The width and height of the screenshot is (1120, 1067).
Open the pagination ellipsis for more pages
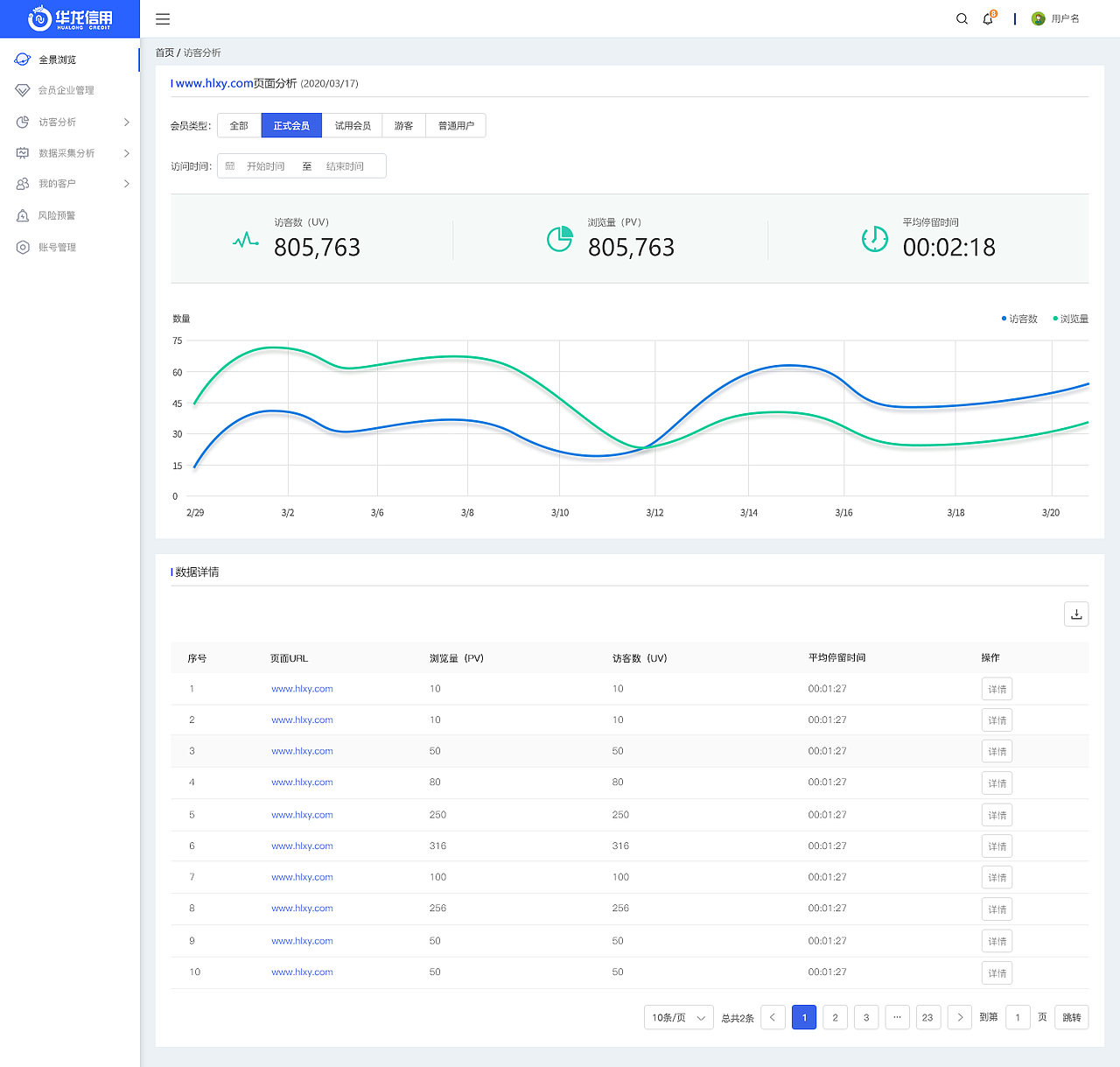pyautogui.click(x=897, y=1017)
